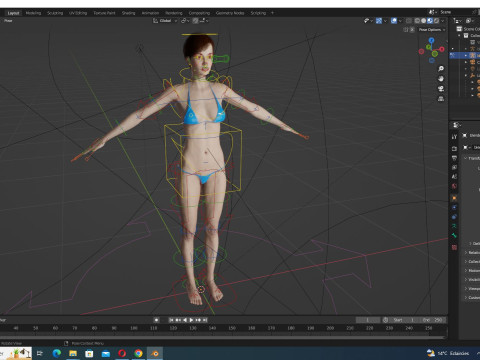Switch to the Modeling workspace tab
The image size is (480, 360).
pos(33,13)
